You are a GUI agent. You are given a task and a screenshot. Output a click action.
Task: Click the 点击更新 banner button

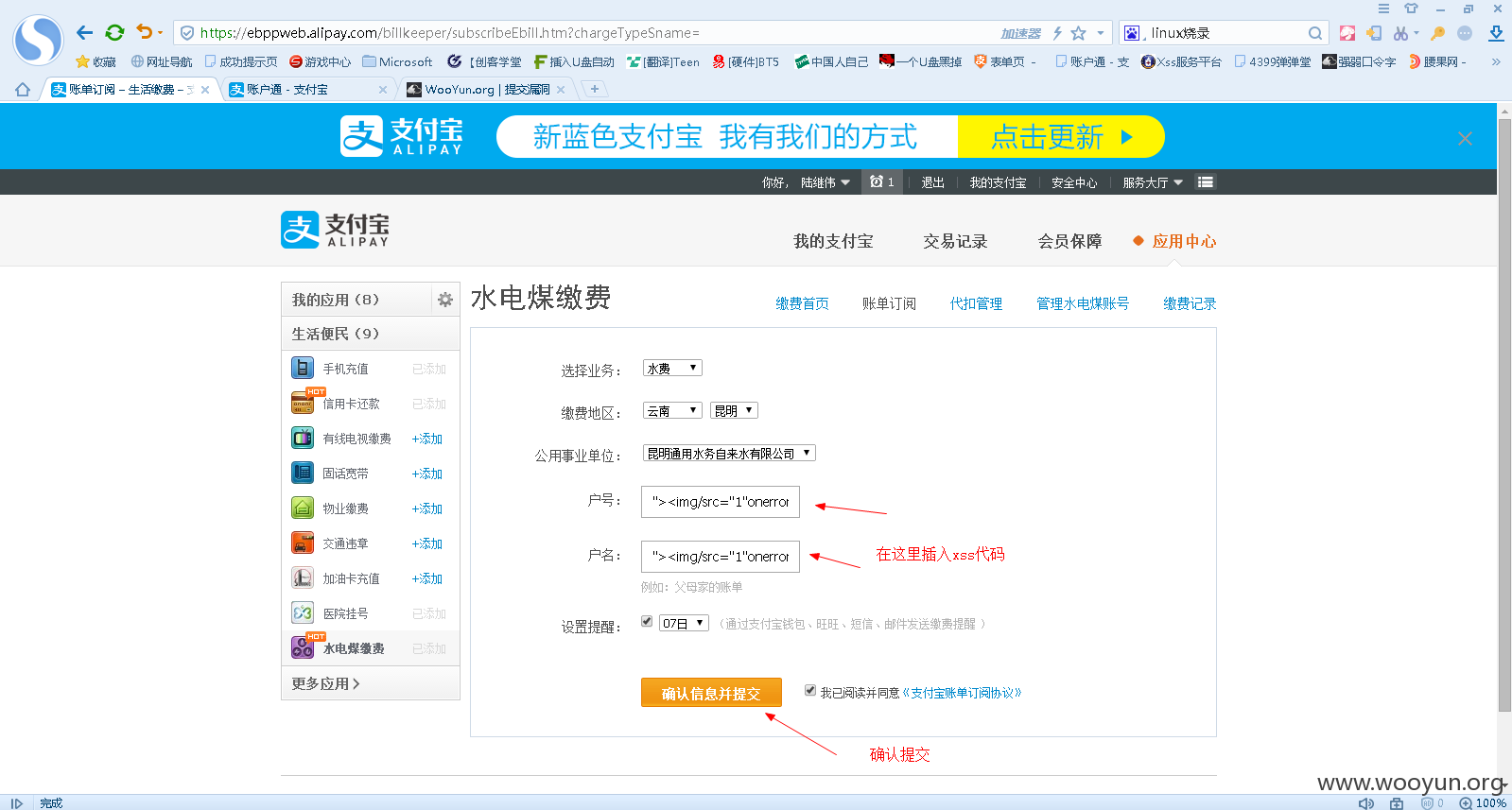coord(1061,137)
